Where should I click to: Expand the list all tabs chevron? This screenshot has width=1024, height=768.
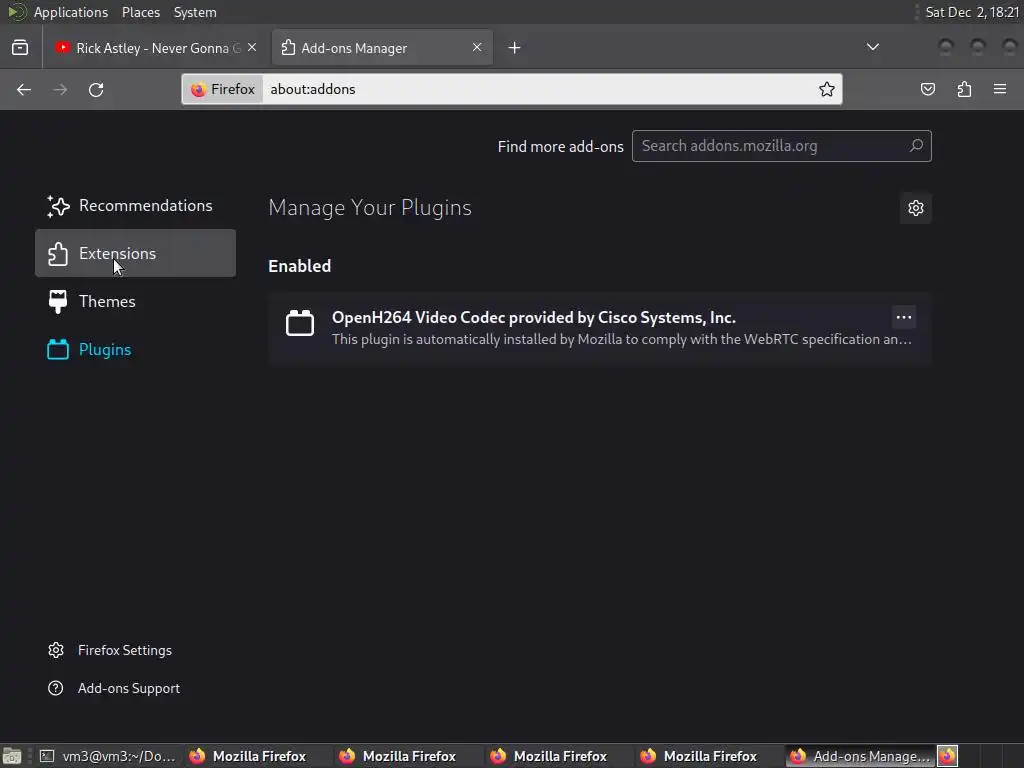(x=872, y=47)
